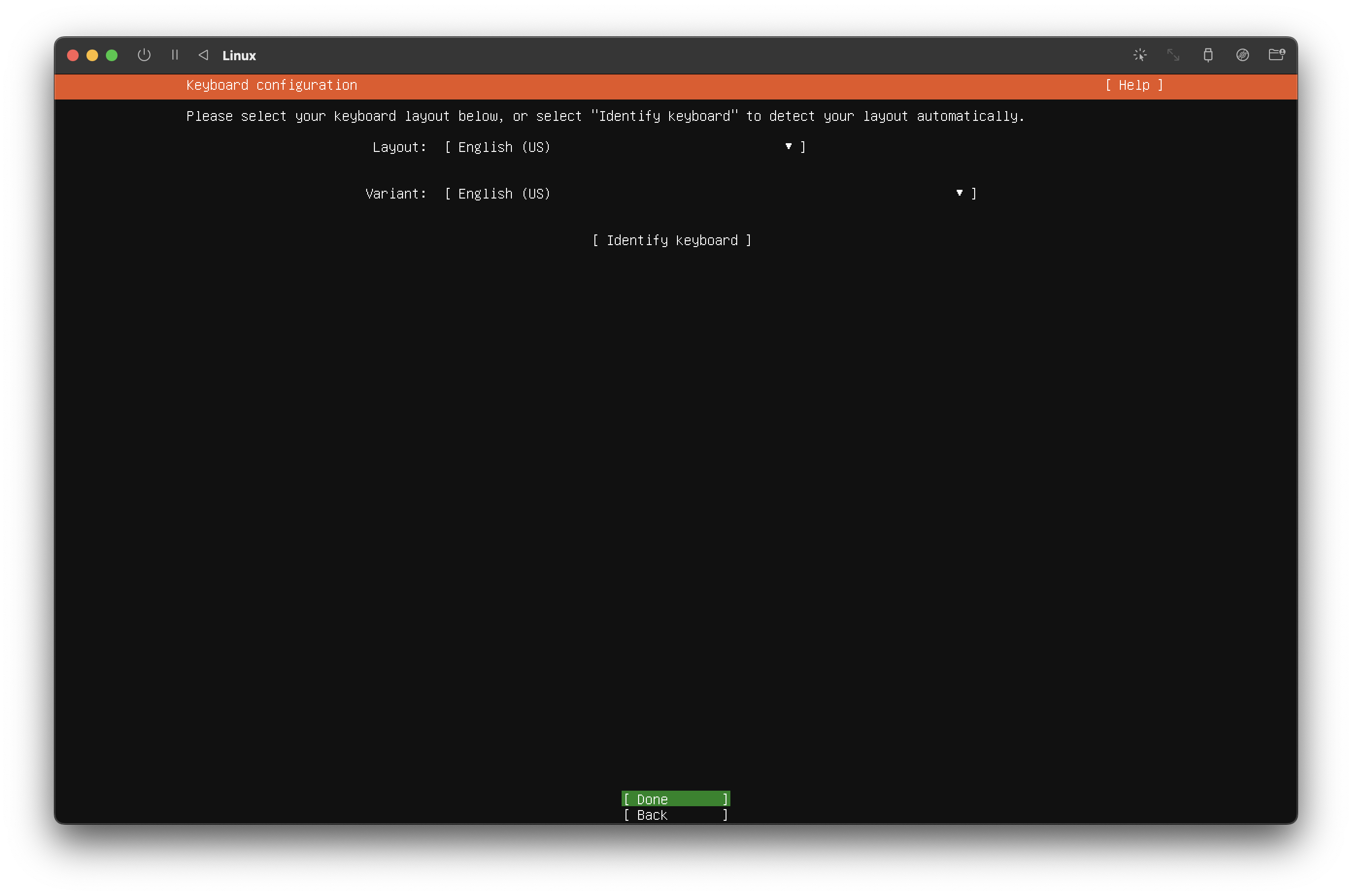This screenshot has width=1352, height=896.
Task: Click the Variant field's down arrow
Action: tap(959, 193)
